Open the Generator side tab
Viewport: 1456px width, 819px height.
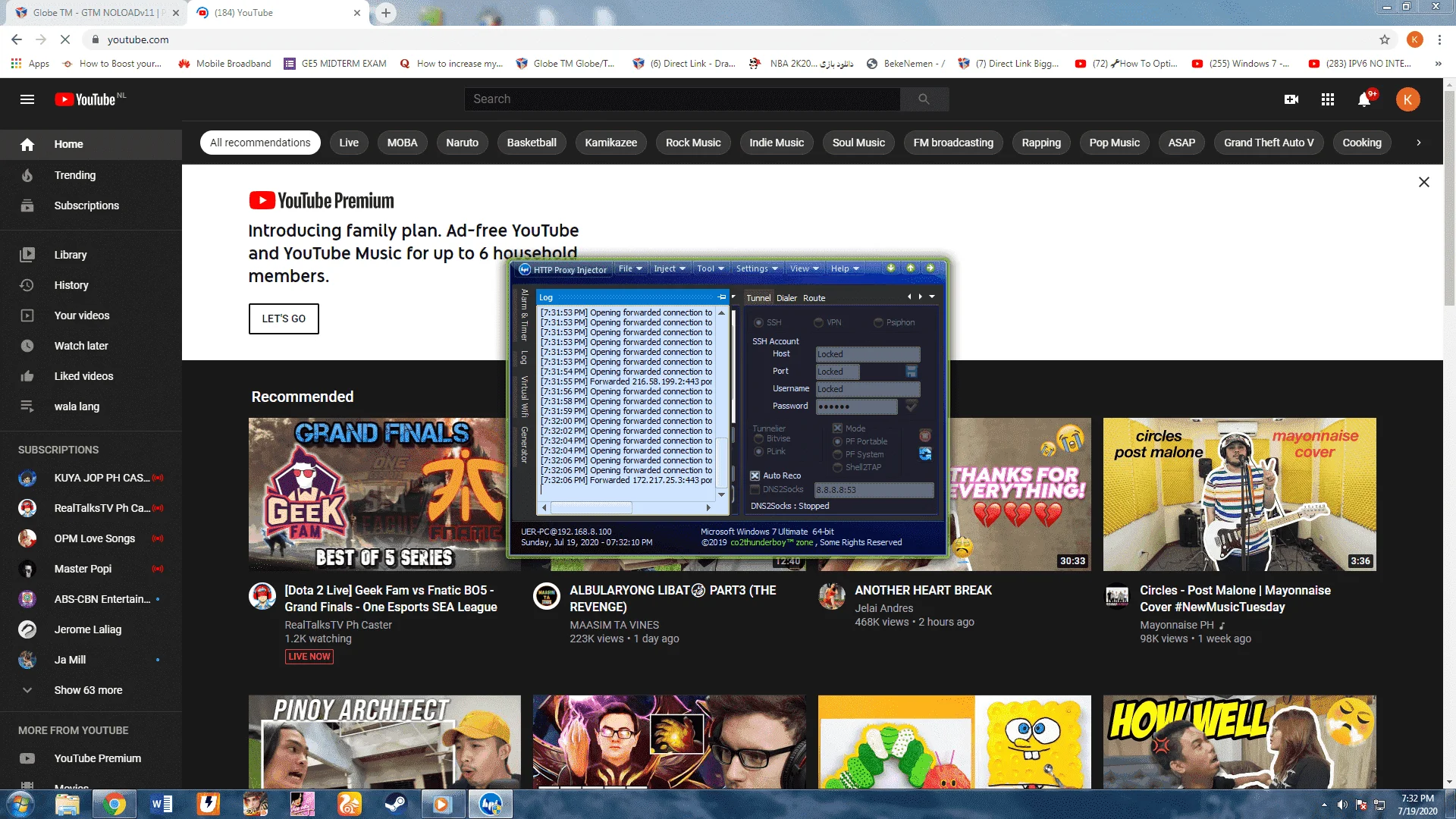point(524,444)
